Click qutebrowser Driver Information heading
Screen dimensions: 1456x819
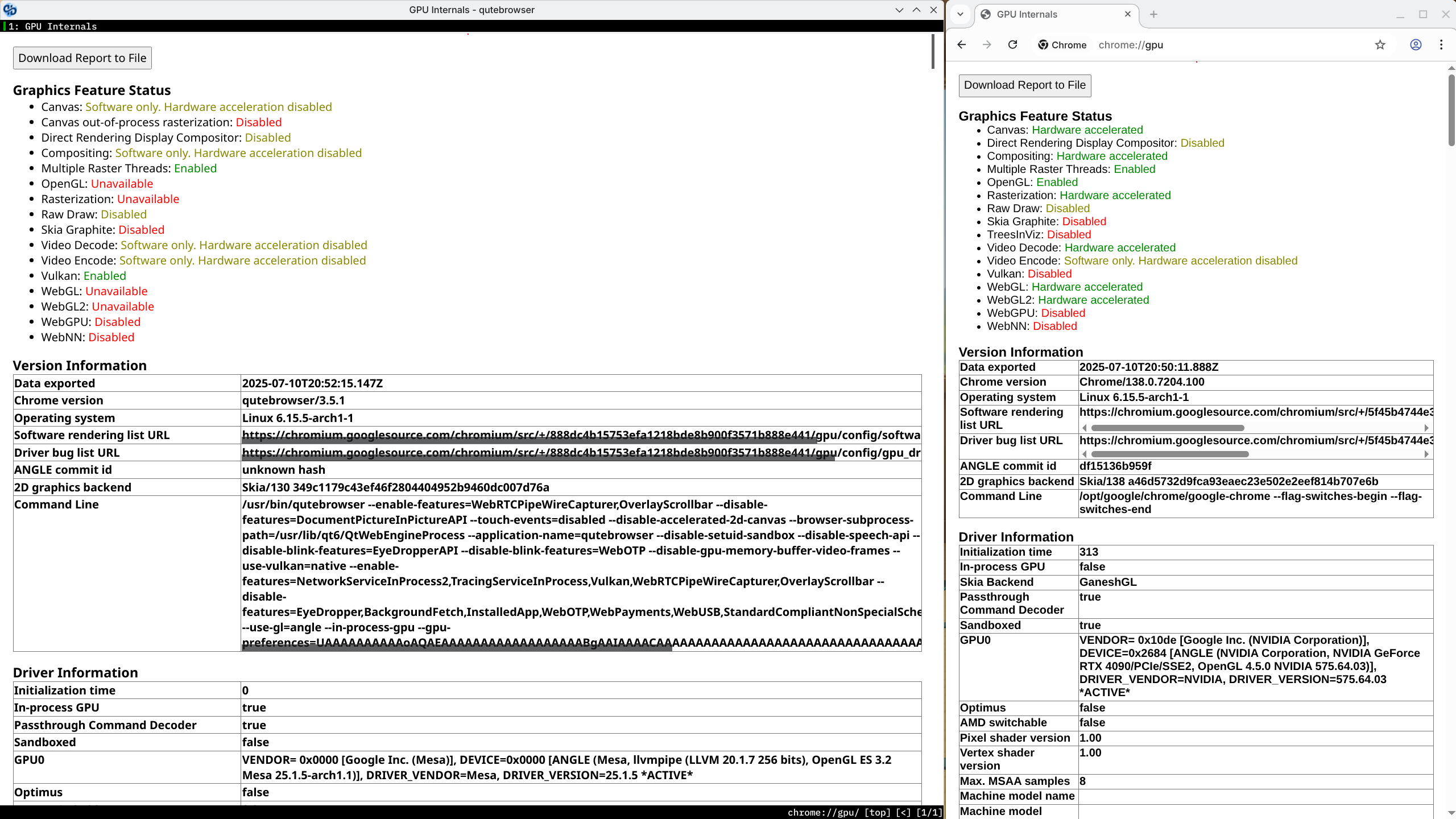tap(76, 673)
